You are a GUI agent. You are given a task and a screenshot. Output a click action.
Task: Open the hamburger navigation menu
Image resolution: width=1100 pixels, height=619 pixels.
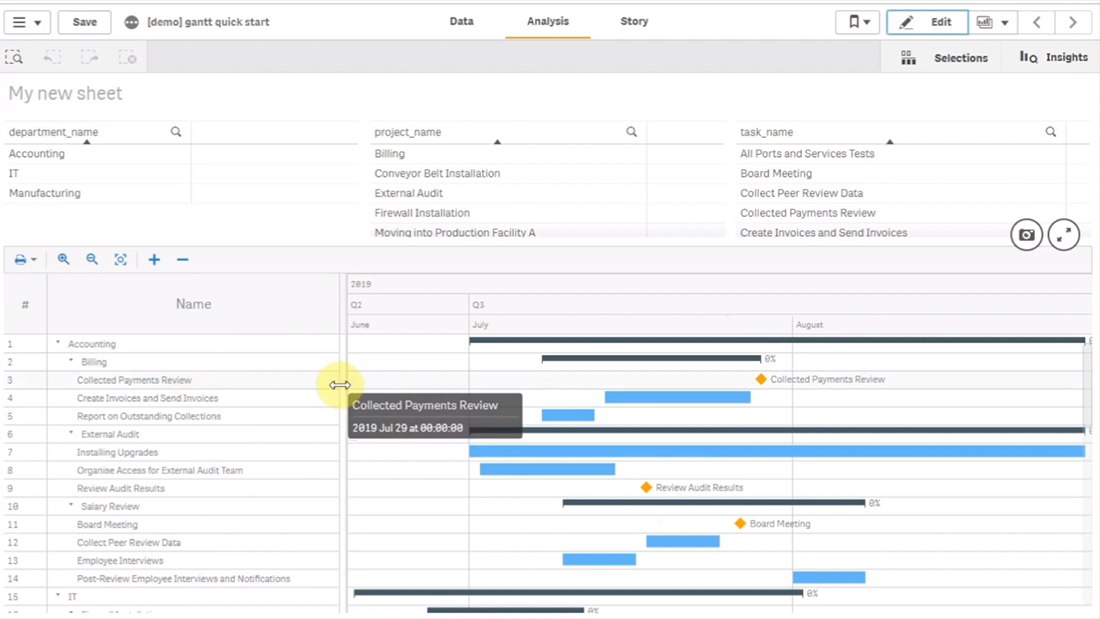[x=26, y=22]
